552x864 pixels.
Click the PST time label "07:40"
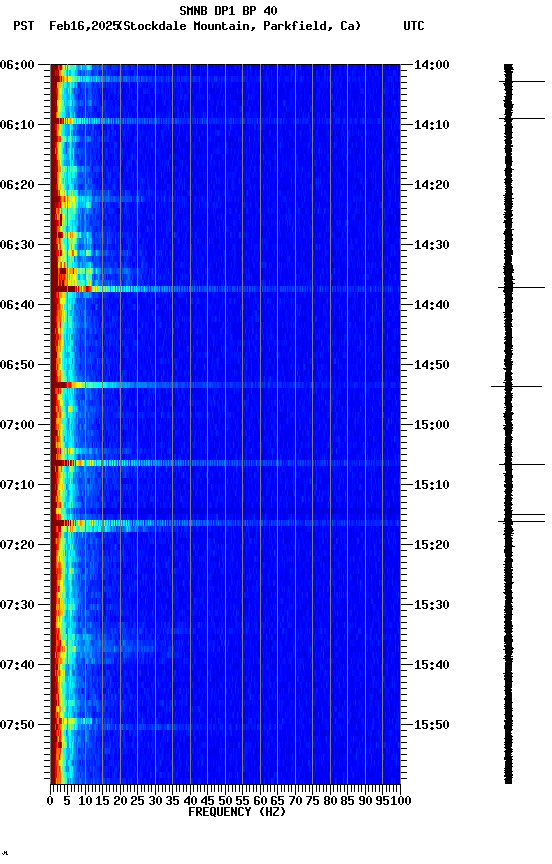point(17,666)
